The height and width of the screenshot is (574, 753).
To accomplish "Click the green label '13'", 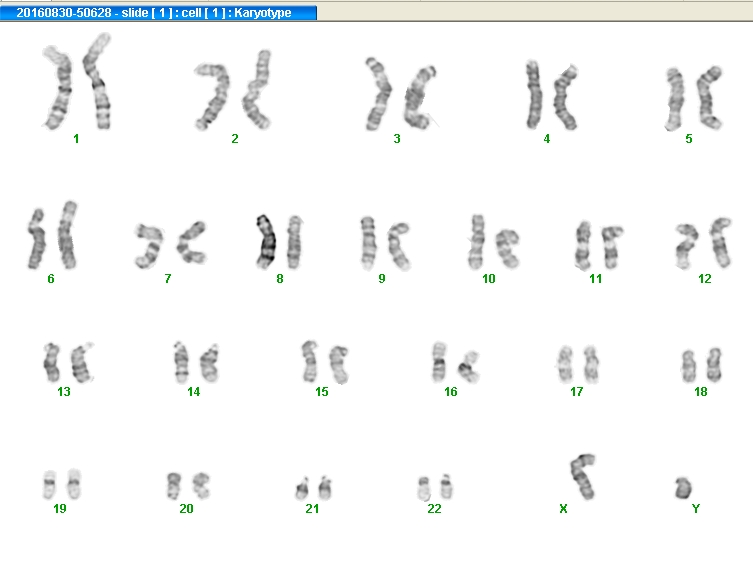I will pyautogui.click(x=64, y=391).
